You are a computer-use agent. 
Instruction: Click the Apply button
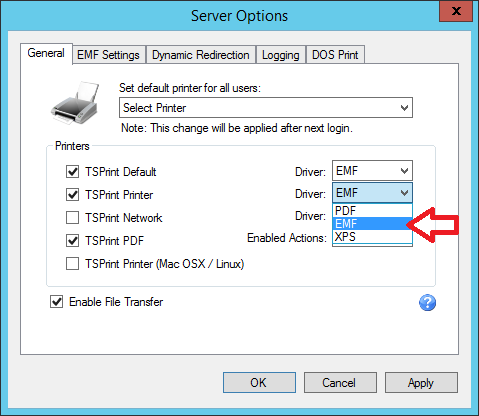pyautogui.click(x=421, y=382)
